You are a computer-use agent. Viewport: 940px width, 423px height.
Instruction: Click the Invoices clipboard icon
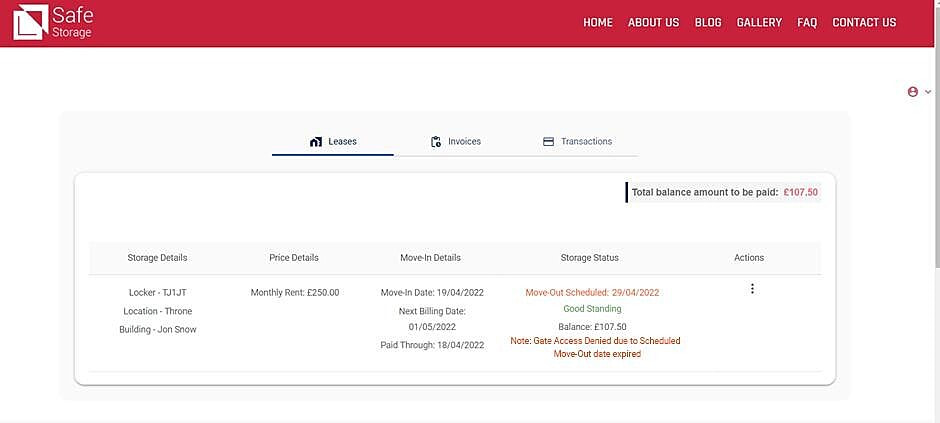coord(436,142)
